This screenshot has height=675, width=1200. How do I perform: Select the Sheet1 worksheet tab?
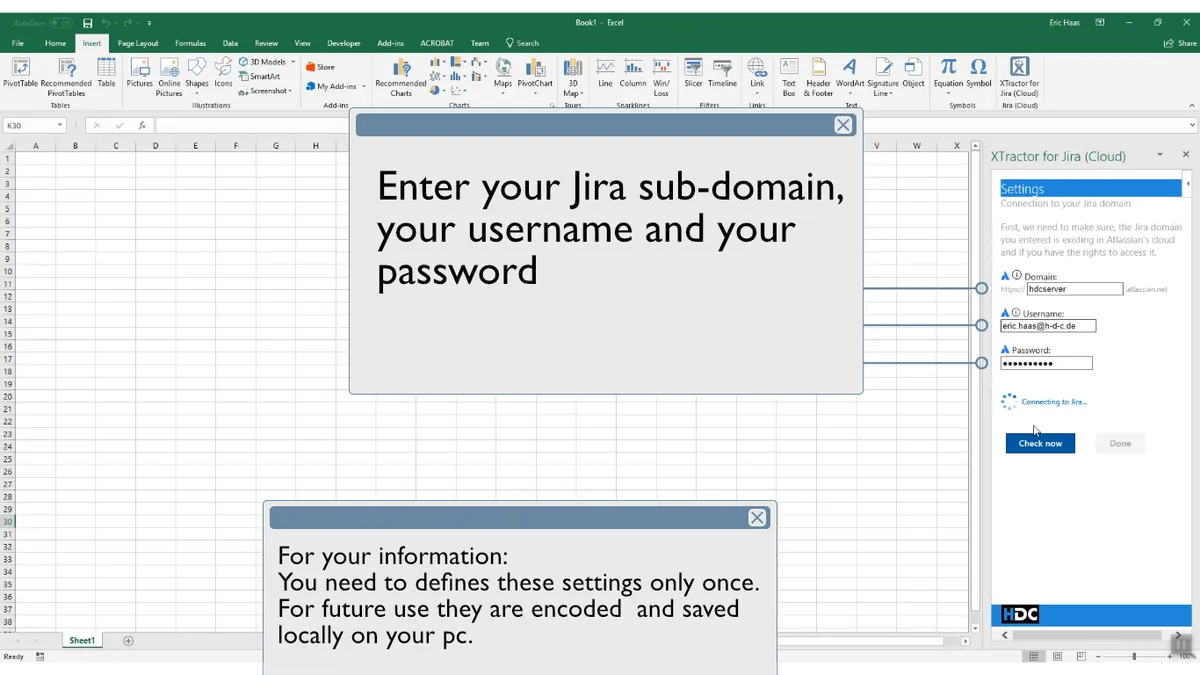click(82, 640)
